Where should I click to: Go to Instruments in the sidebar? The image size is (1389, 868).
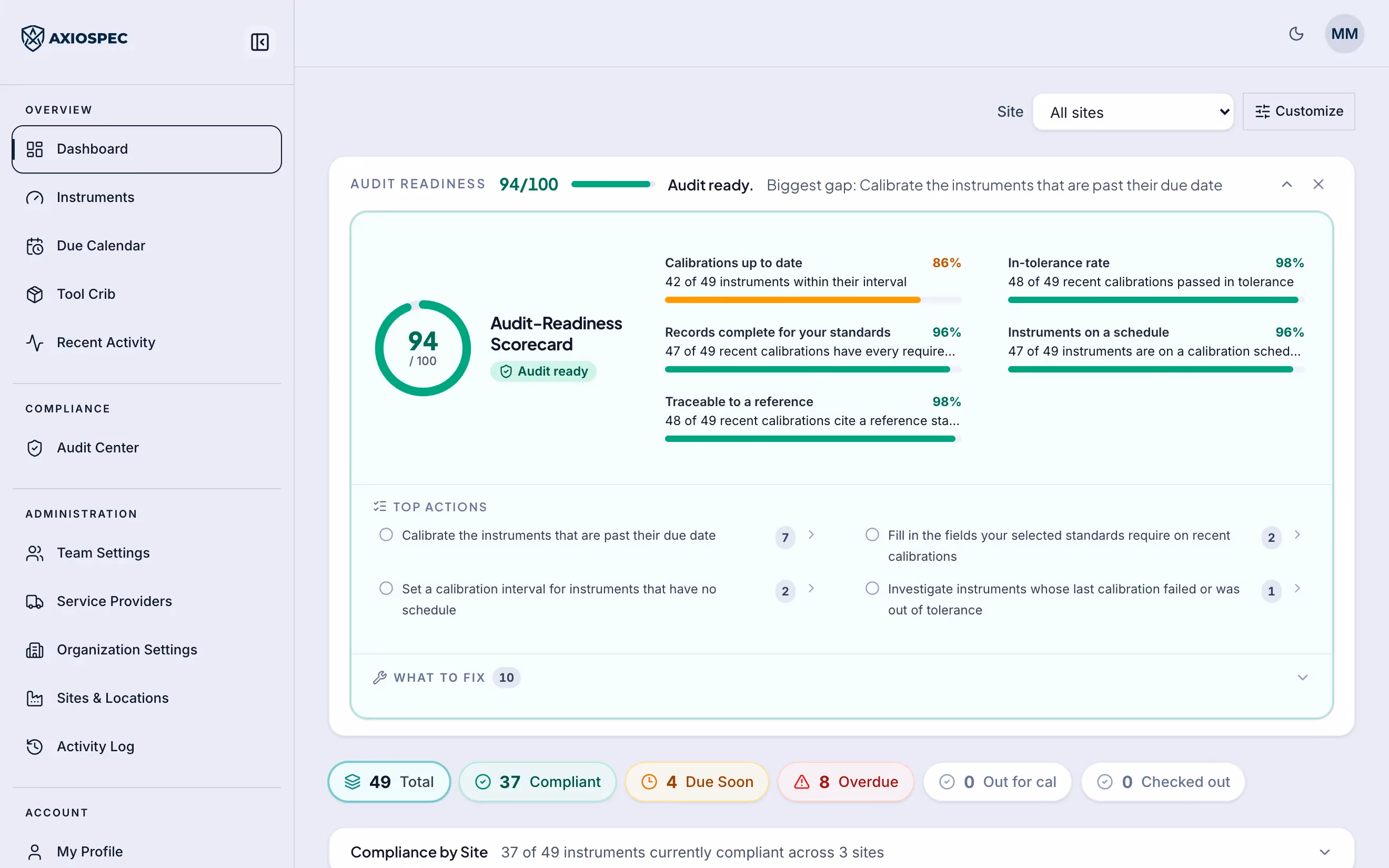pyautogui.click(x=146, y=197)
